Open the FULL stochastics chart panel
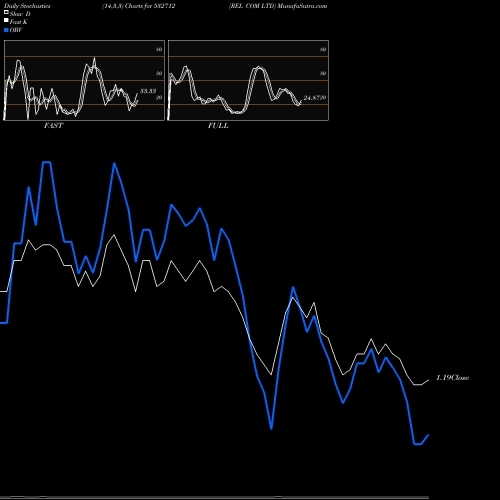Image resolution: width=500 pixels, height=500 pixels. [248, 80]
